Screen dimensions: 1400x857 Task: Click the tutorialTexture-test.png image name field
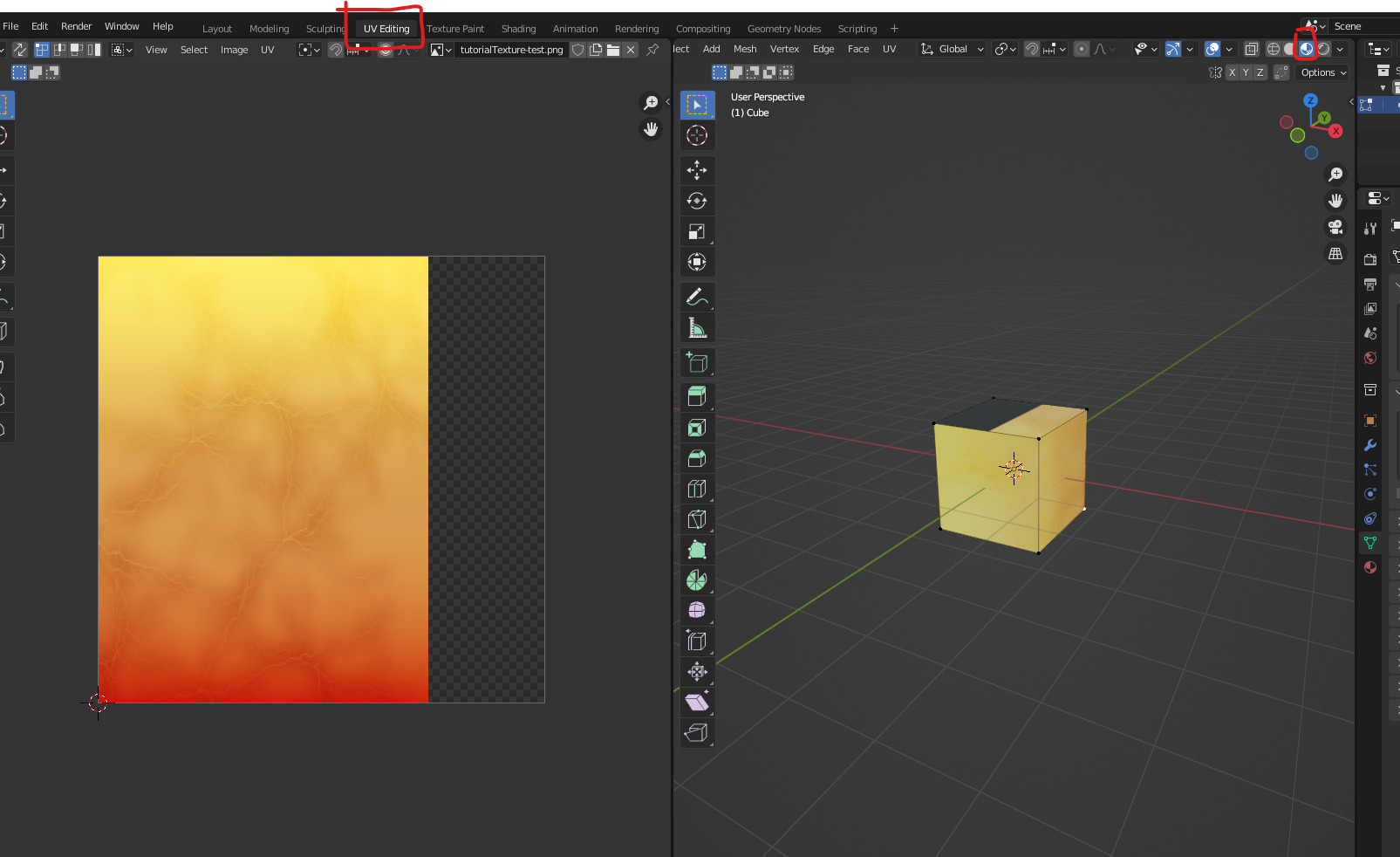[511, 49]
